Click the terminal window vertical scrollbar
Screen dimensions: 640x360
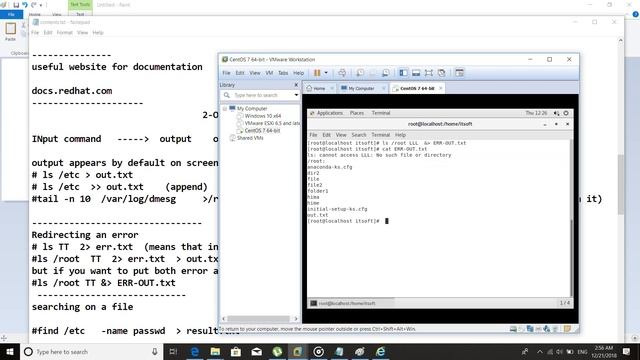(571, 218)
